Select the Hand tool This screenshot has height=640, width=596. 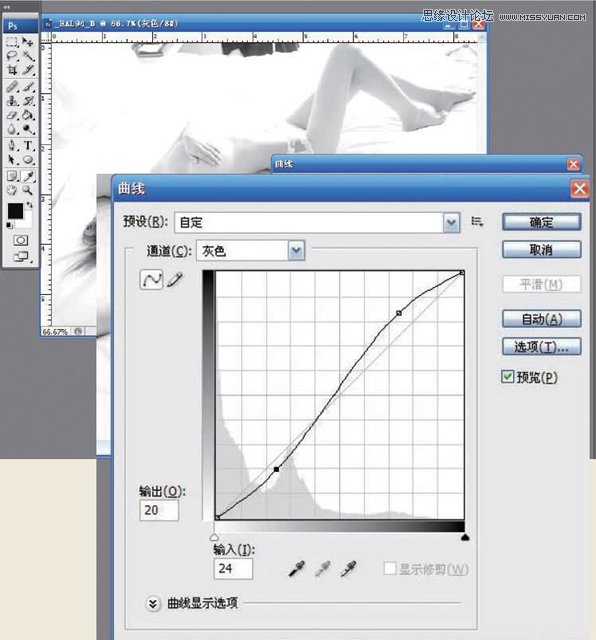pos(12,190)
